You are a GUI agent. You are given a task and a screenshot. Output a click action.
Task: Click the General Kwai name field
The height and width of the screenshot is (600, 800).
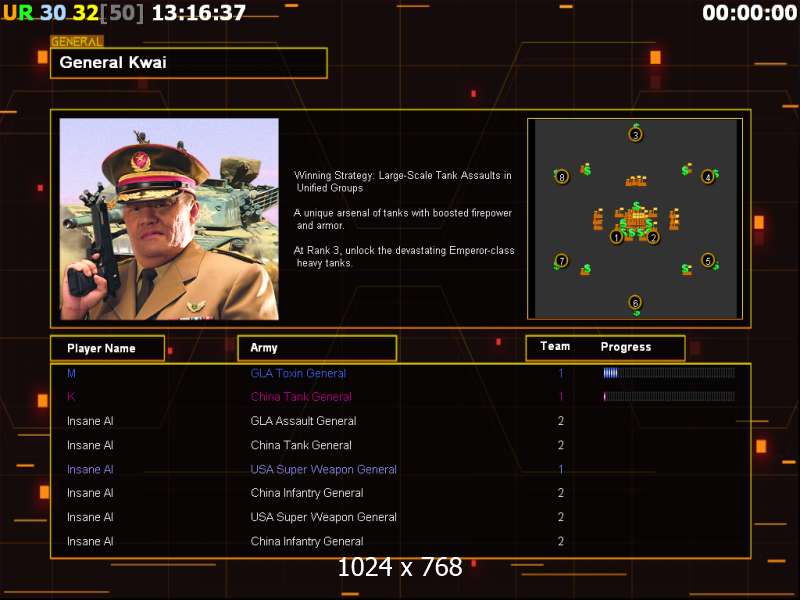pyautogui.click(x=189, y=63)
